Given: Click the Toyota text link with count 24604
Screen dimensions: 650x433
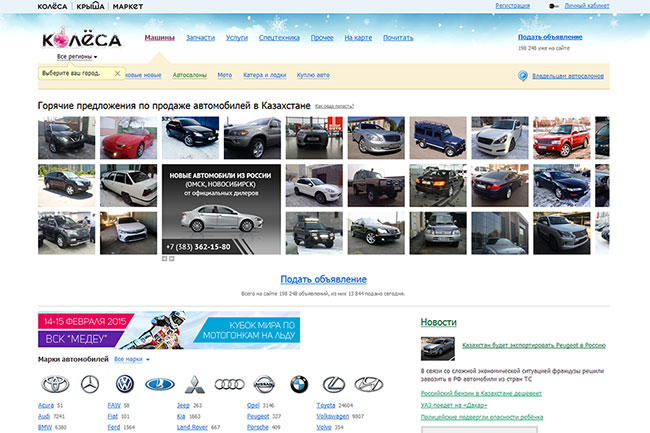Looking at the screenshot, I should pyautogui.click(x=326, y=405).
